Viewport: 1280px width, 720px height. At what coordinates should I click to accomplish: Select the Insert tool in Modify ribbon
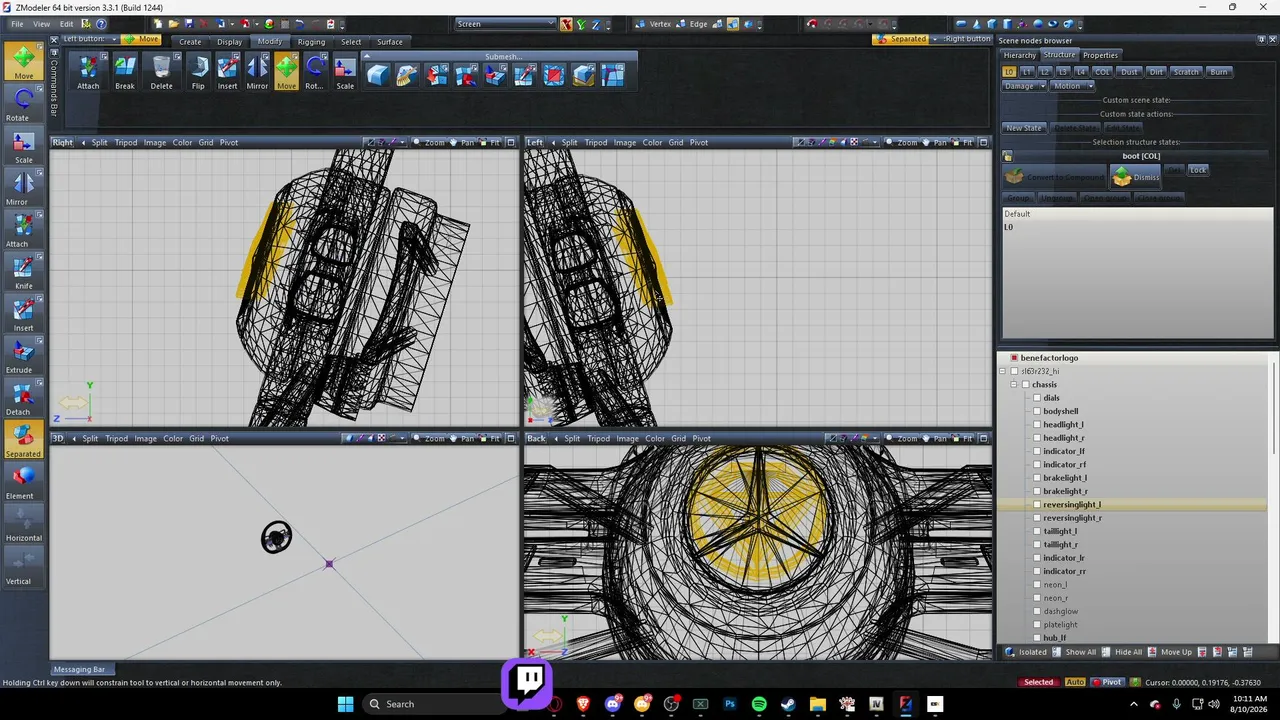point(228,72)
